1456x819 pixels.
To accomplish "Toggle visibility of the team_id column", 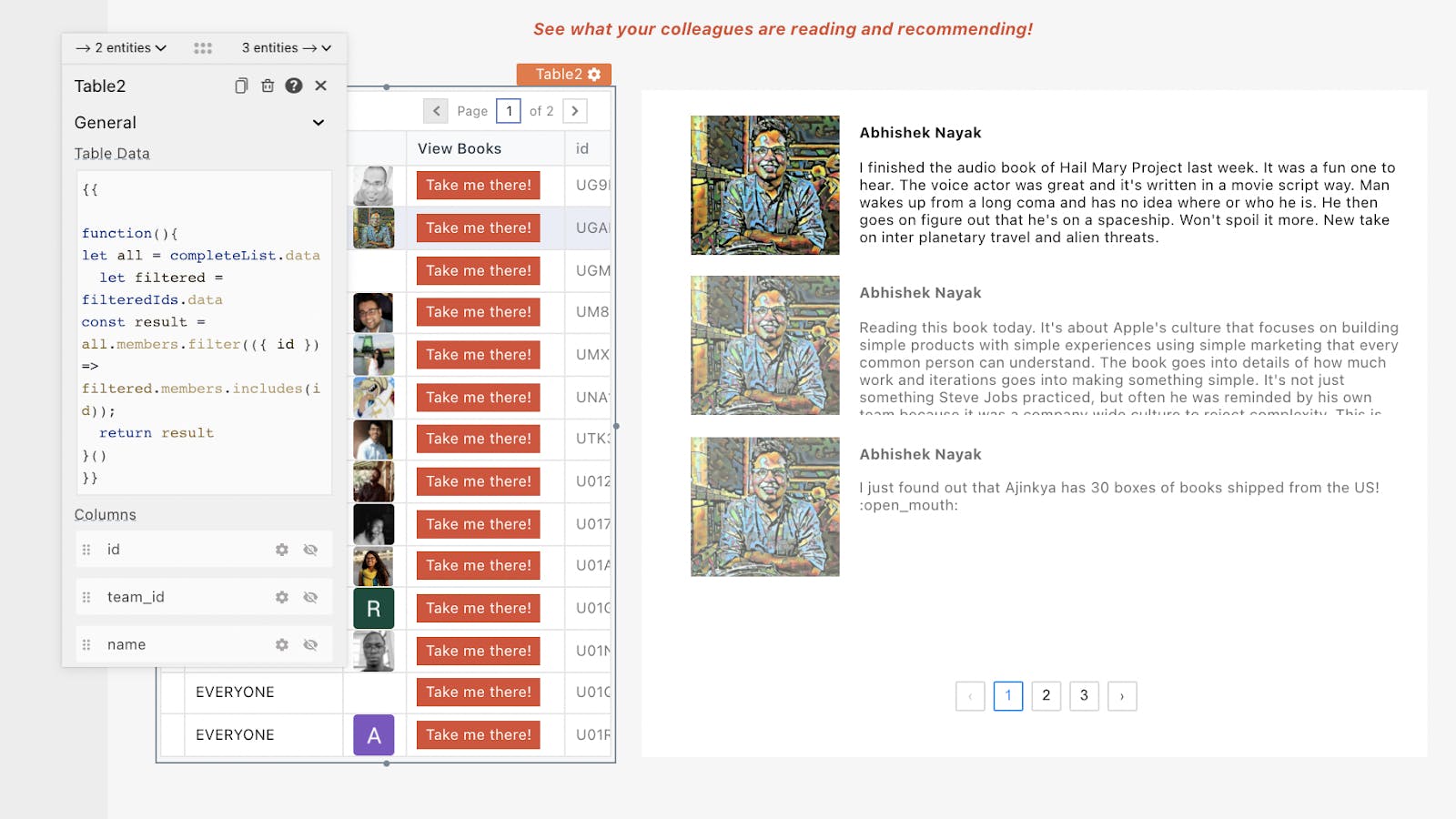I will 310,597.
